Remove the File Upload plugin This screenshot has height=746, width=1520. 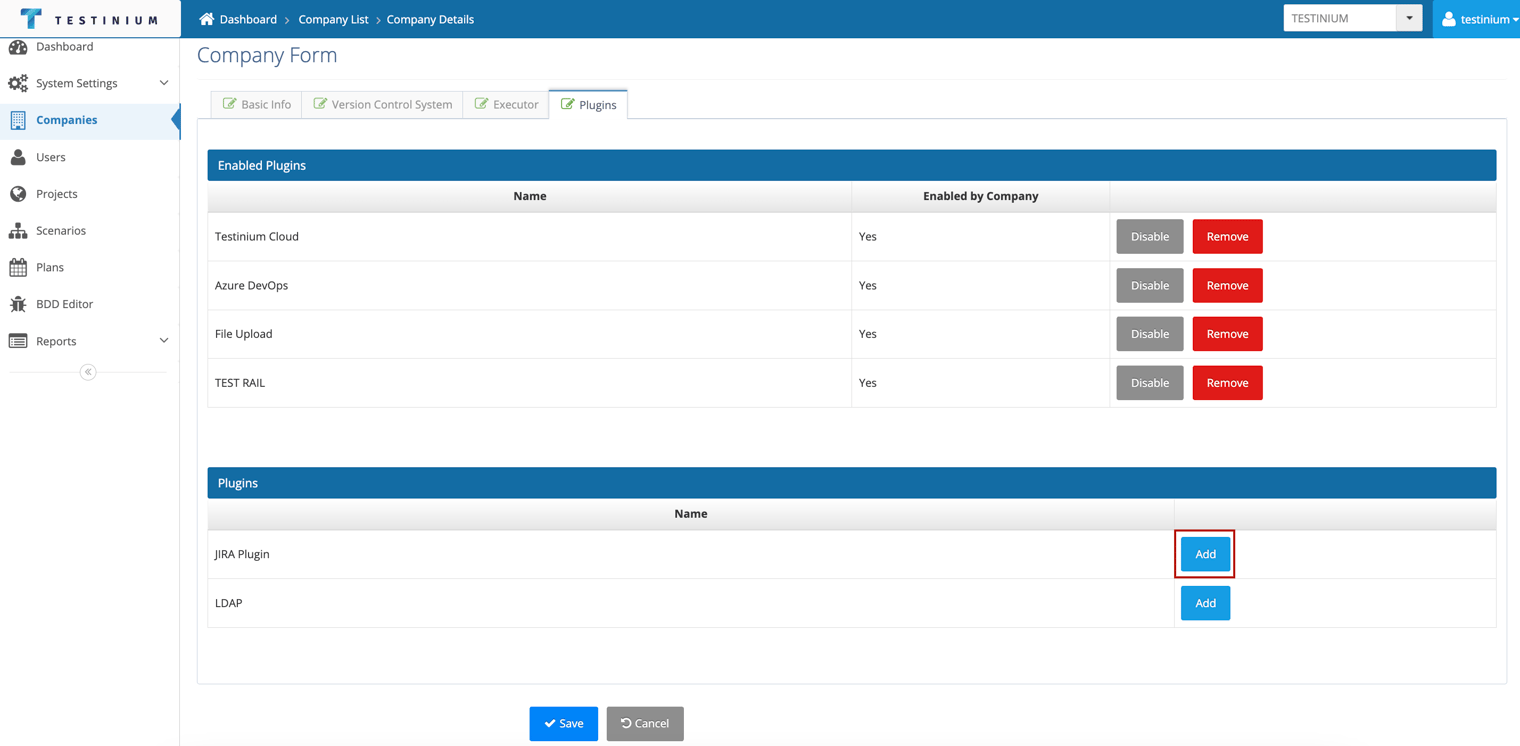(1227, 334)
